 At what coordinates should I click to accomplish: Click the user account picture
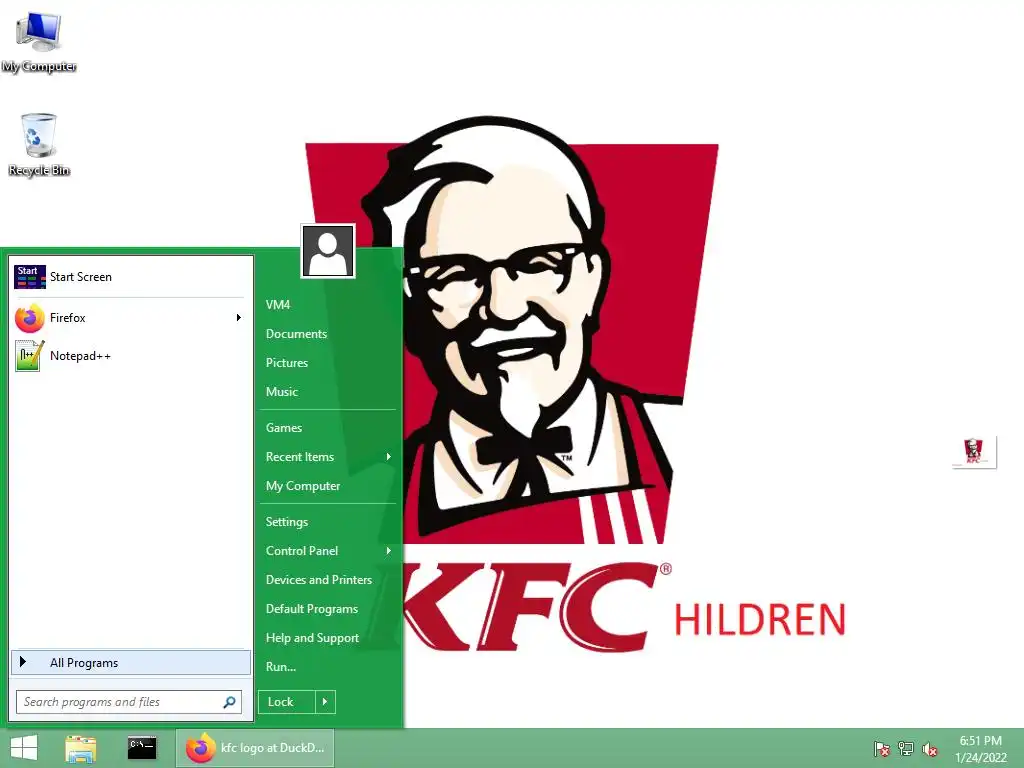coord(328,251)
